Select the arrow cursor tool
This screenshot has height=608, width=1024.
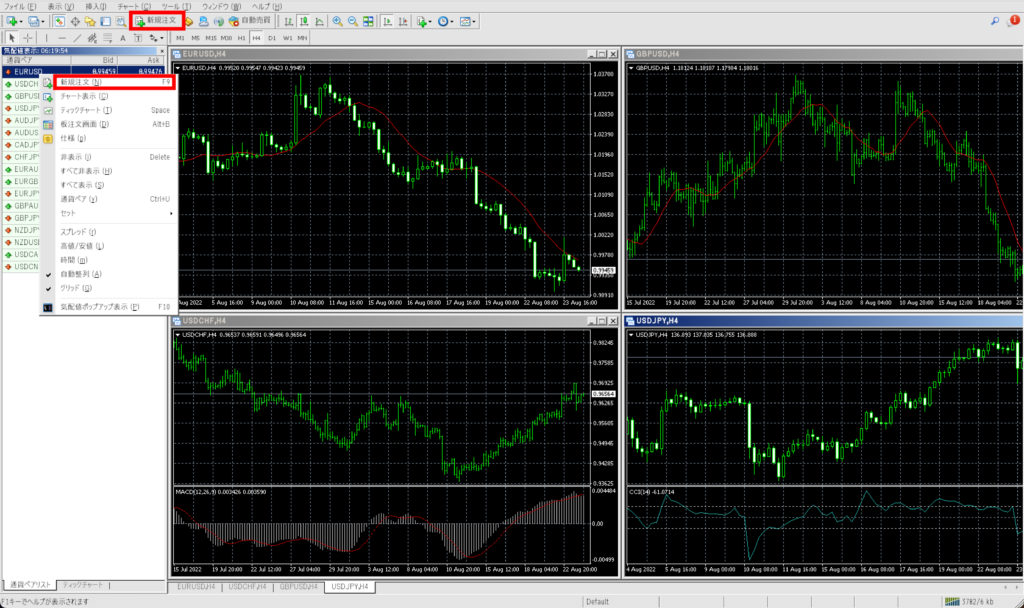[x=12, y=38]
